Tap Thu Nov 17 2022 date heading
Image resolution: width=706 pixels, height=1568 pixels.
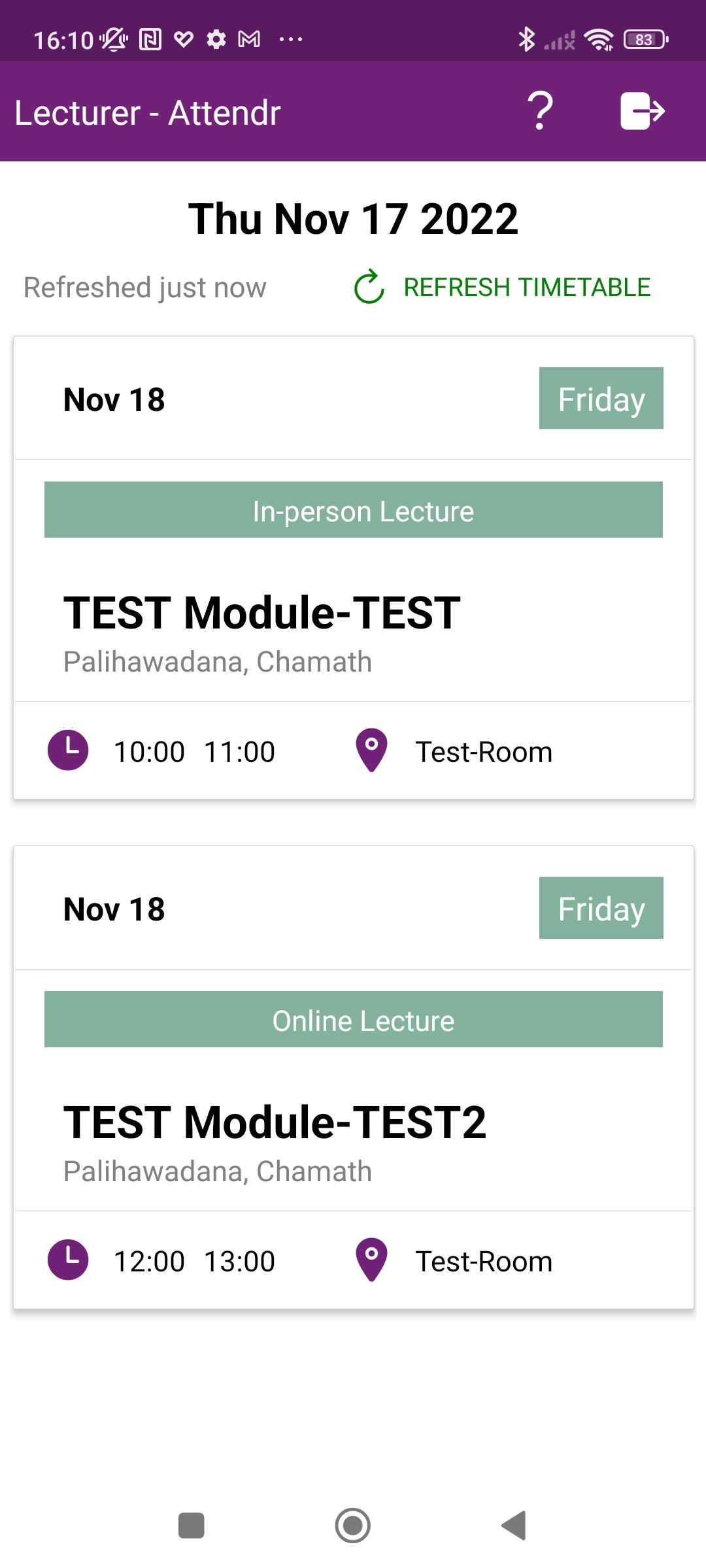[x=353, y=219]
